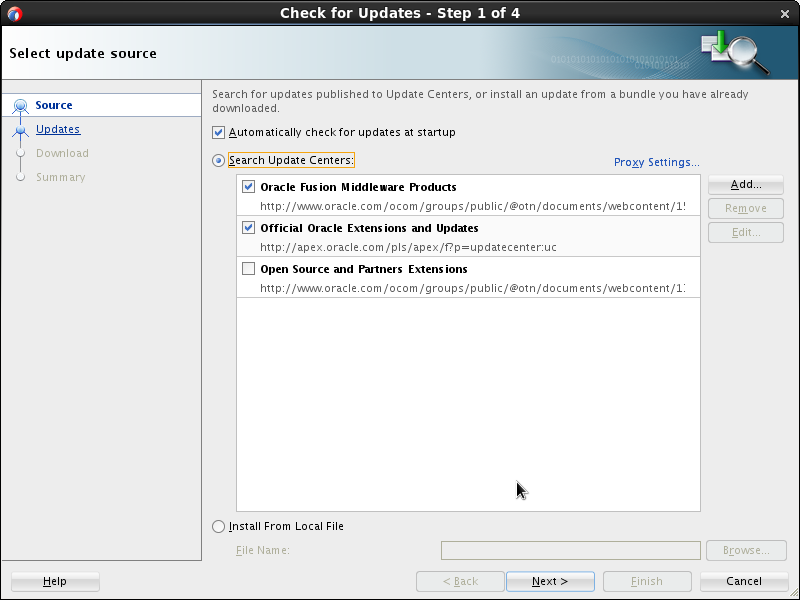The height and width of the screenshot is (600, 800).
Task: Click the Download step label
Action: [x=62, y=153]
